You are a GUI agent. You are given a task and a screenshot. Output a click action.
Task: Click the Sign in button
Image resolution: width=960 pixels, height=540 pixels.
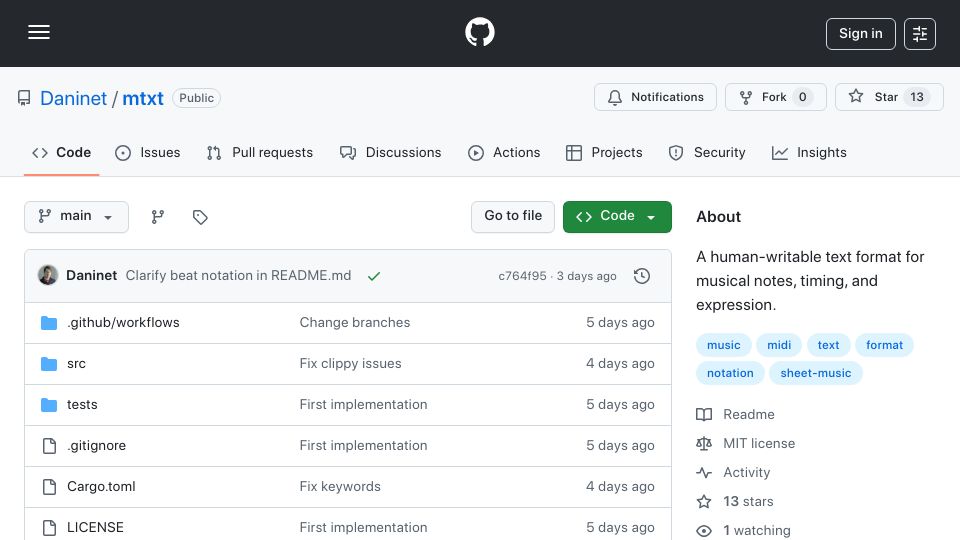click(x=860, y=34)
